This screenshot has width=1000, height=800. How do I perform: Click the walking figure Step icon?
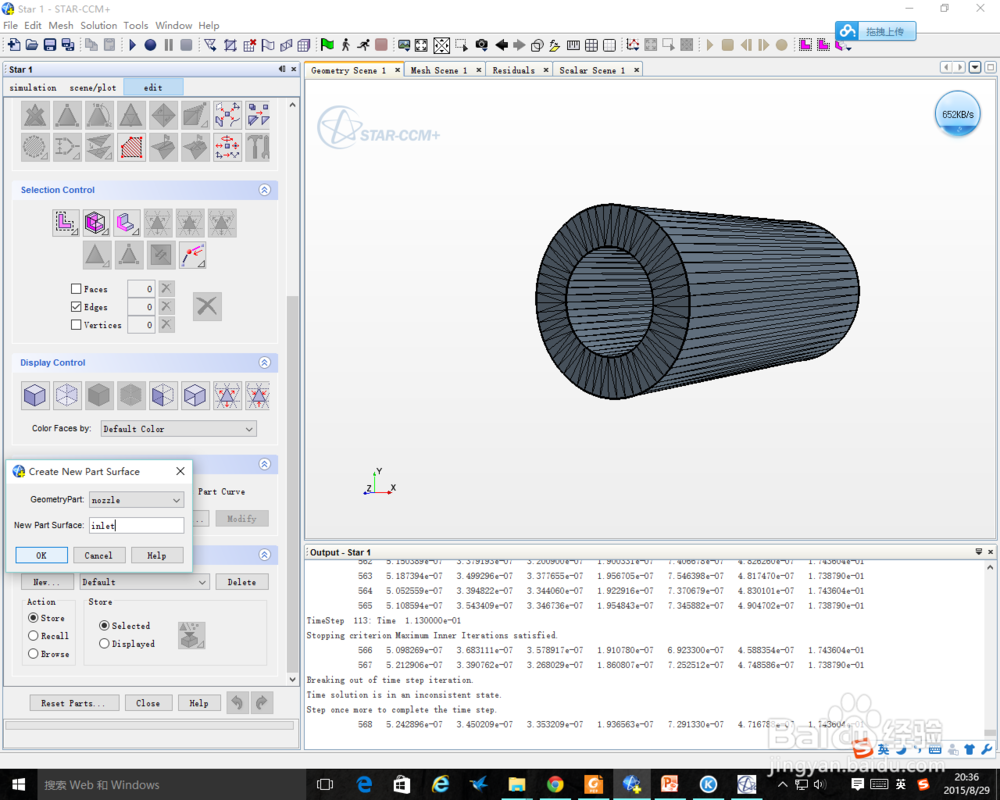pyautogui.click(x=345, y=45)
